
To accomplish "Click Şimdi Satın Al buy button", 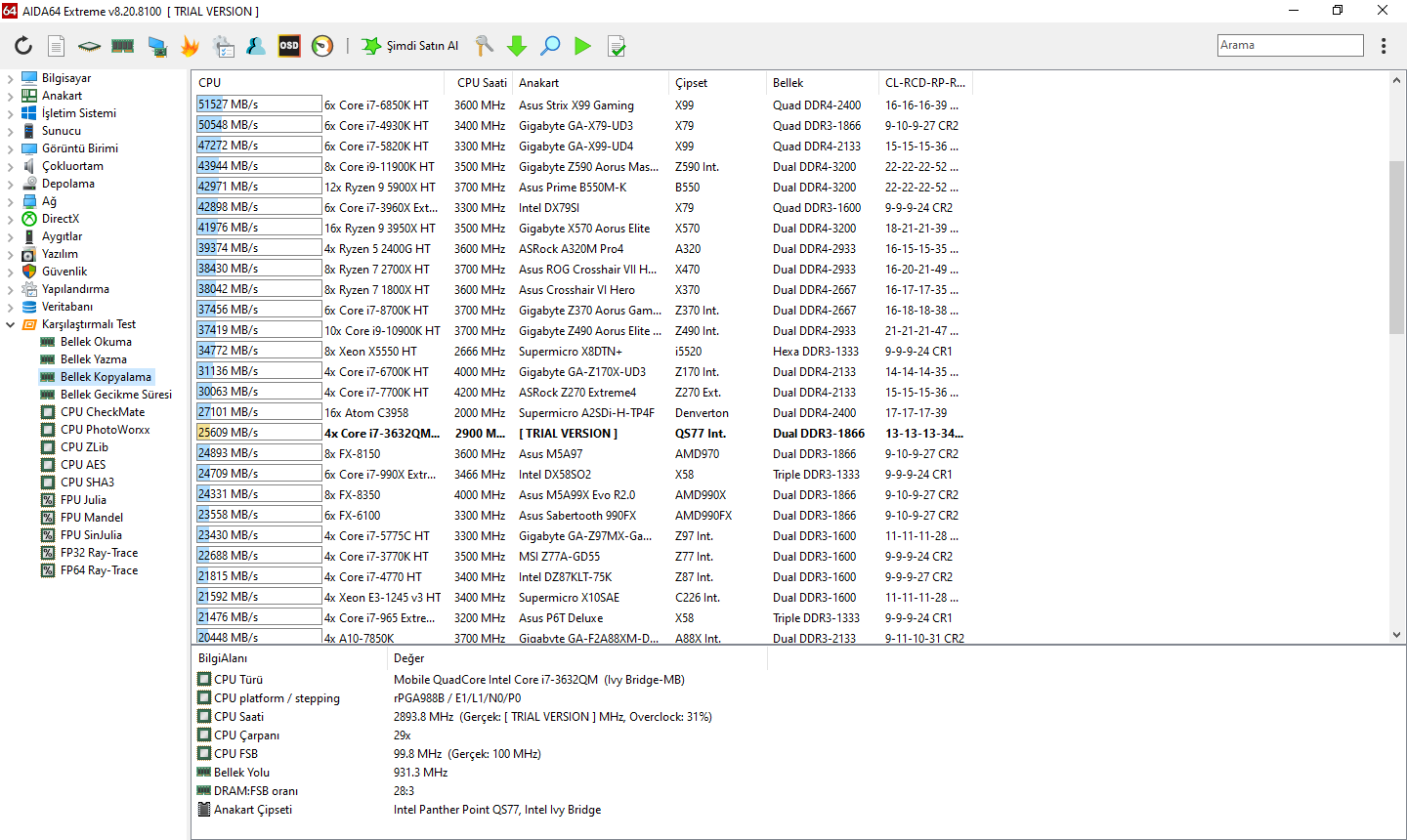I will (410, 45).
